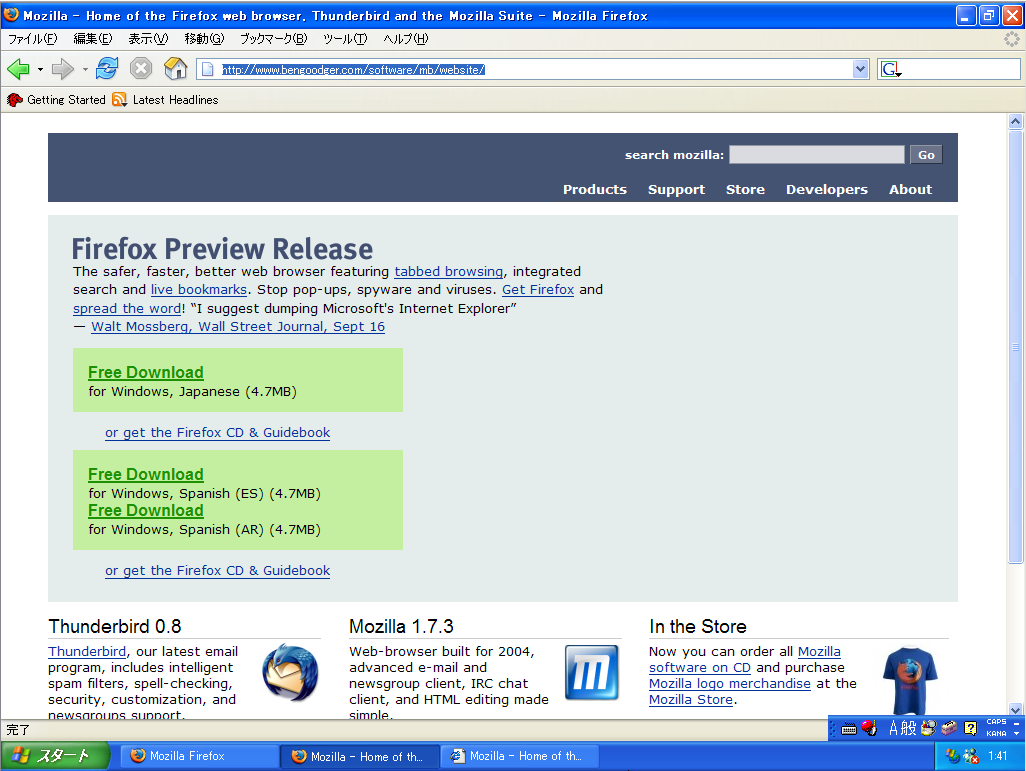Viewport: 1026px width, 771px height.
Task: Open the ツール(T) menu
Action: pyautogui.click(x=345, y=39)
